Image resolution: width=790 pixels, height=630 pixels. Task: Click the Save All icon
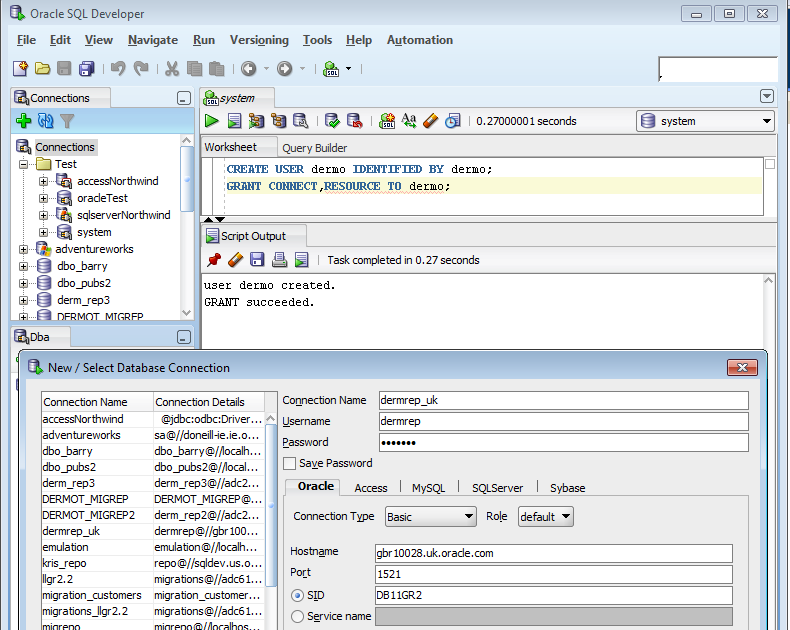coord(87,69)
